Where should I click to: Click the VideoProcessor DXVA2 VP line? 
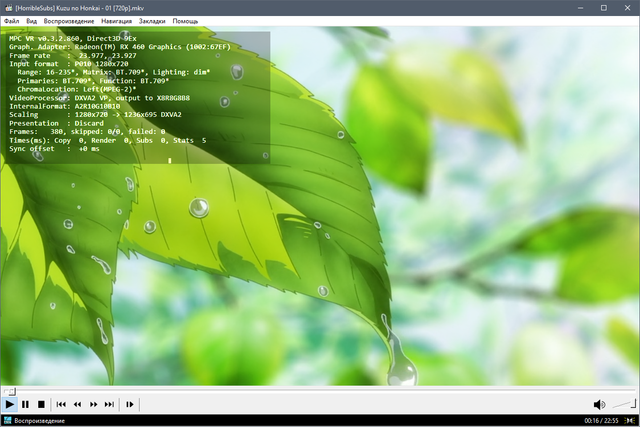coord(99,98)
